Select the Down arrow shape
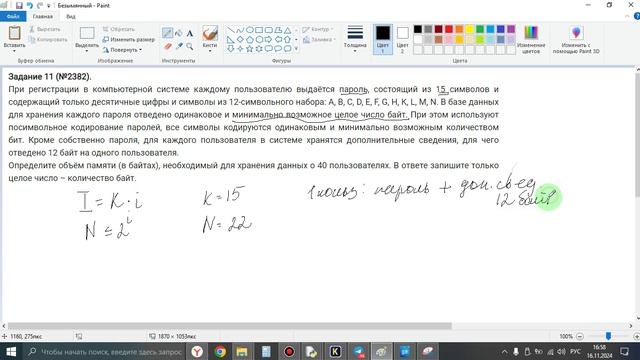The width and height of the screenshot is (640, 360). tap(231, 49)
